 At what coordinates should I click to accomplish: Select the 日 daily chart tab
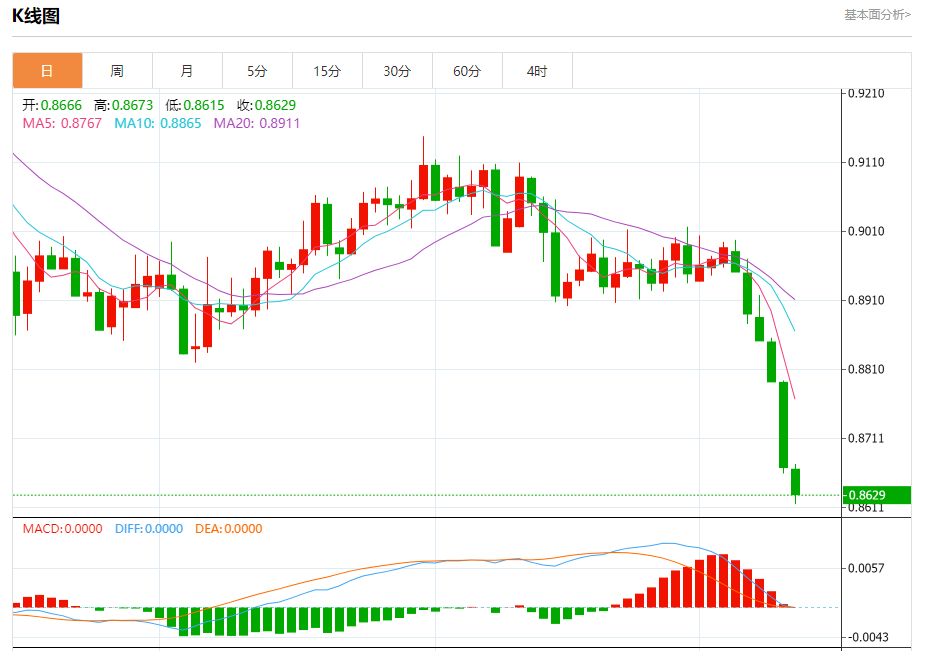coord(47,71)
